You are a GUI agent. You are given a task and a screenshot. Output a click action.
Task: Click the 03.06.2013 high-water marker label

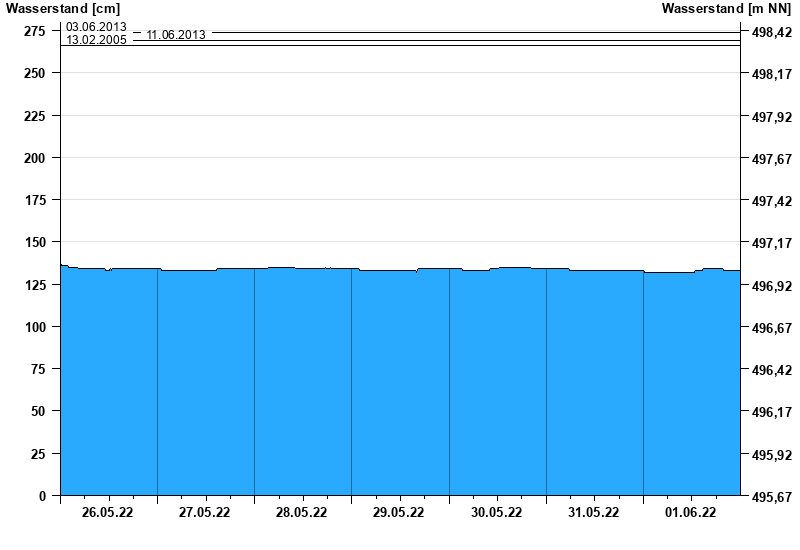(96, 27)
